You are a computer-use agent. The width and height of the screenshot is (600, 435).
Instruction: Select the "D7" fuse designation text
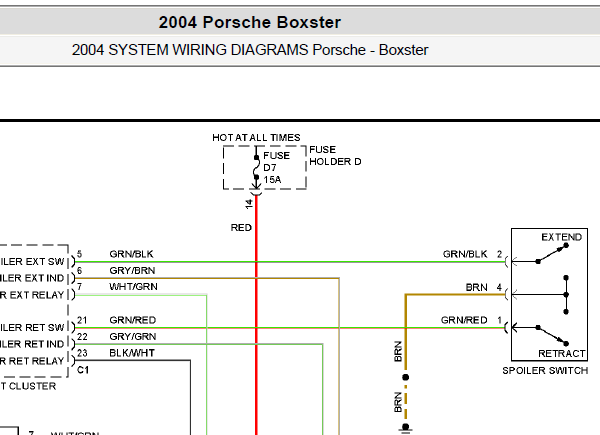270,168
